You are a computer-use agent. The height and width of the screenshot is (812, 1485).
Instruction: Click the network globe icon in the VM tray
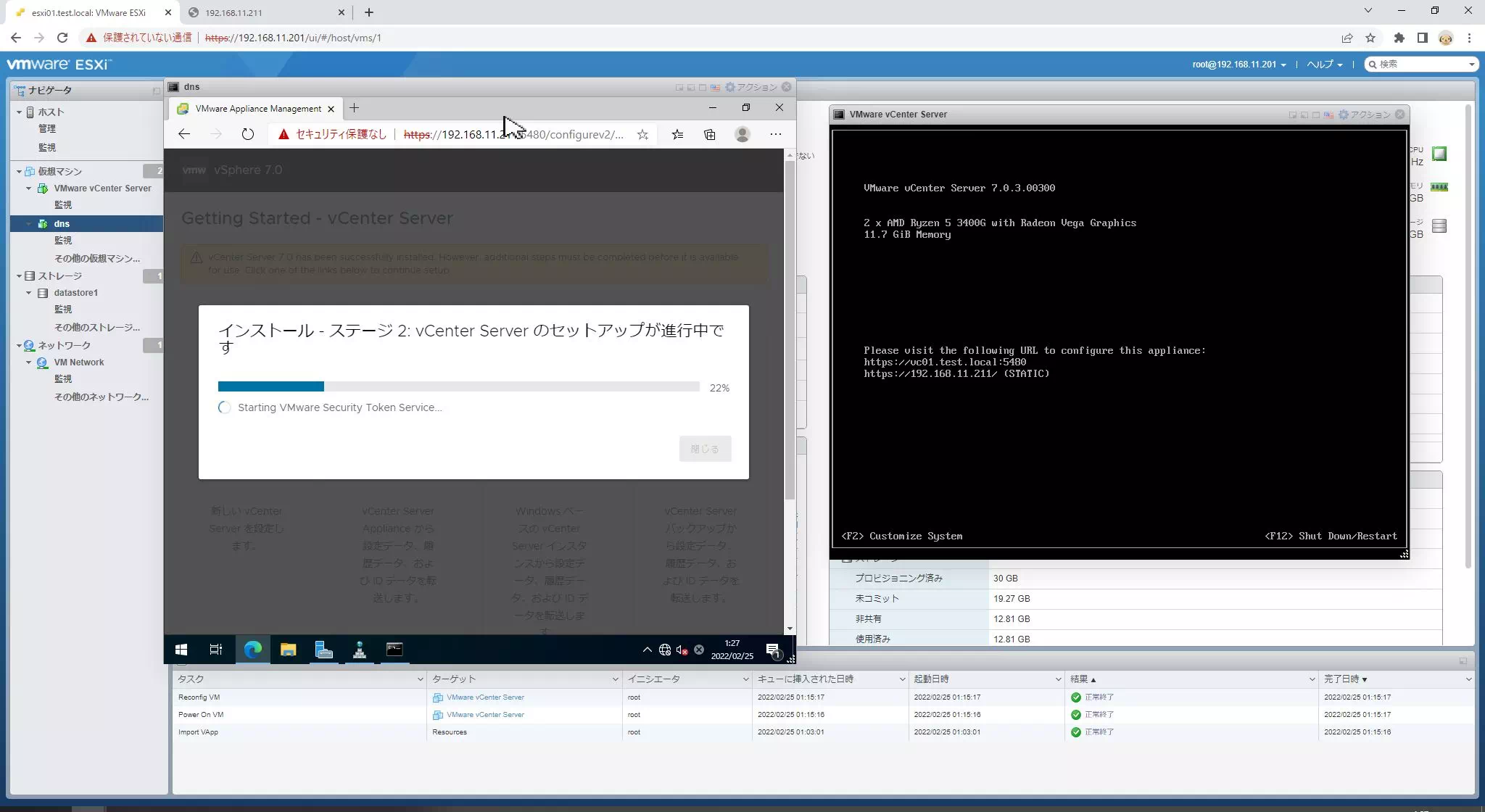pos(665,650)
